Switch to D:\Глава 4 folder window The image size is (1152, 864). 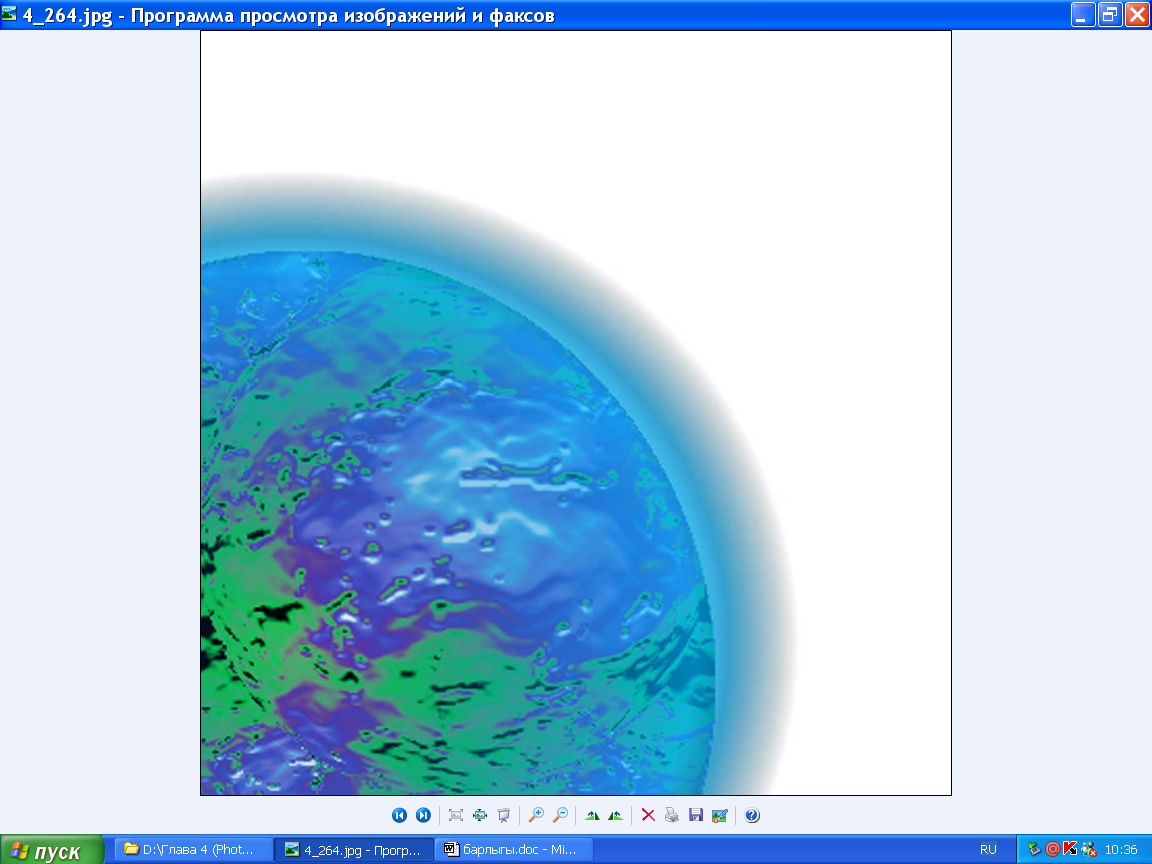pyautogui.click(x=194, y=850)
